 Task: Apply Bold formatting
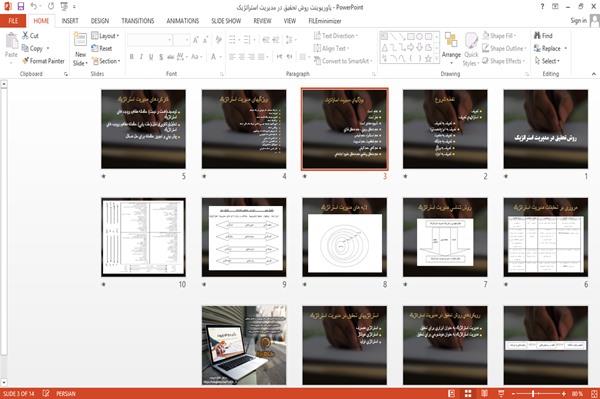[x=132, y=57]
